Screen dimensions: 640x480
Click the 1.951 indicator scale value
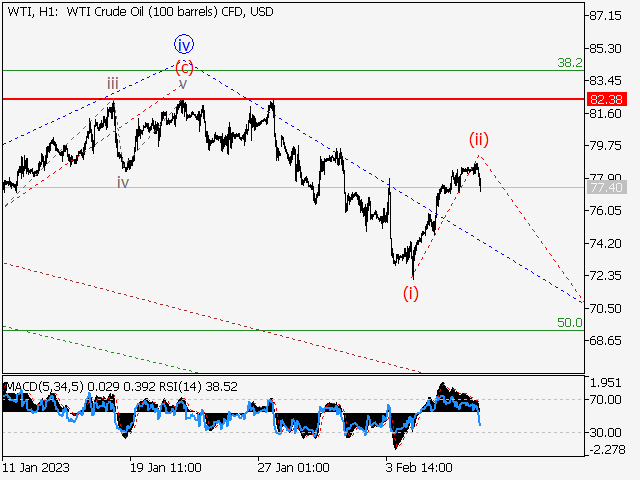[x=606, y=383]
